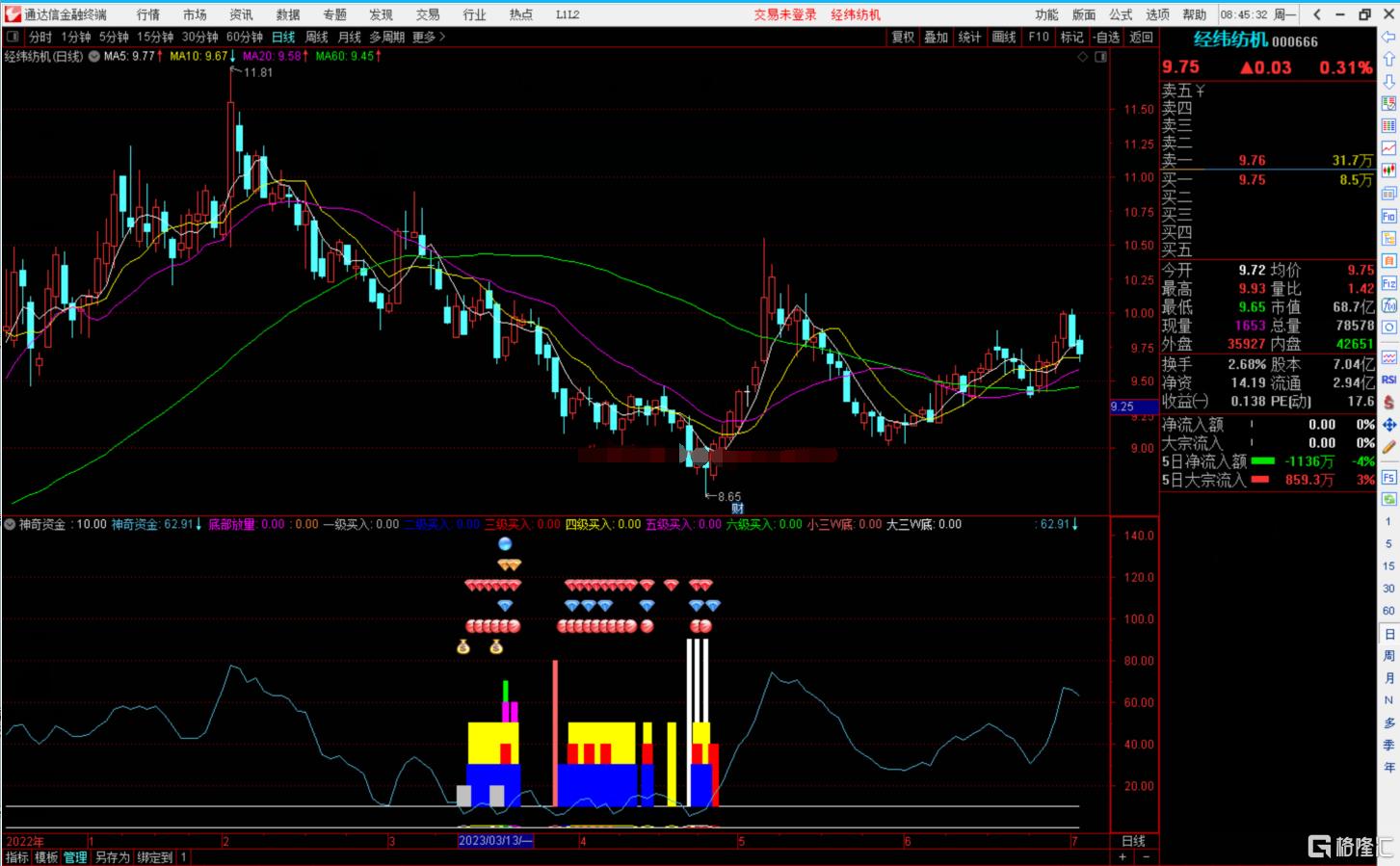Screen dimensions: 1400x866
Task: Switch to the 月线 period tab
Action: (x=349, y=37)
